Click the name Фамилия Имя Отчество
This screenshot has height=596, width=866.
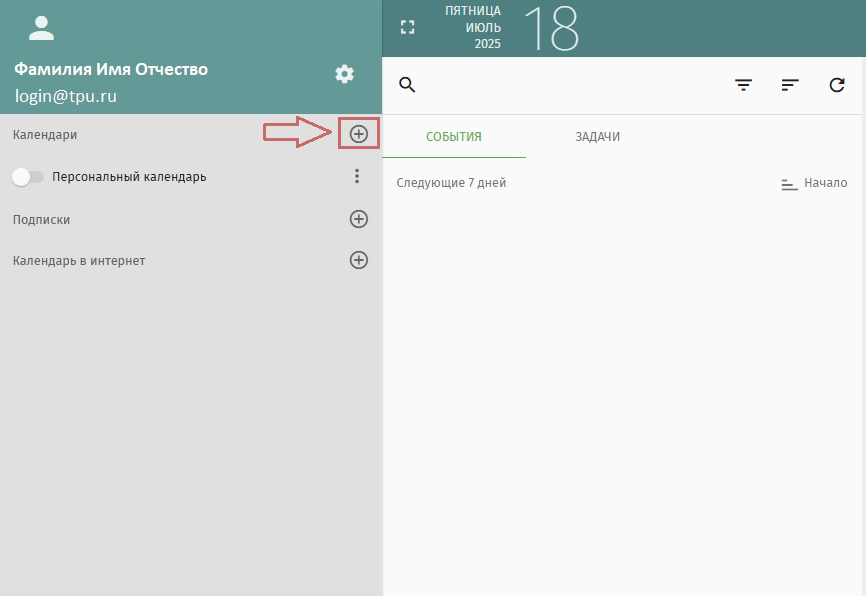click(x=111, y=70)
